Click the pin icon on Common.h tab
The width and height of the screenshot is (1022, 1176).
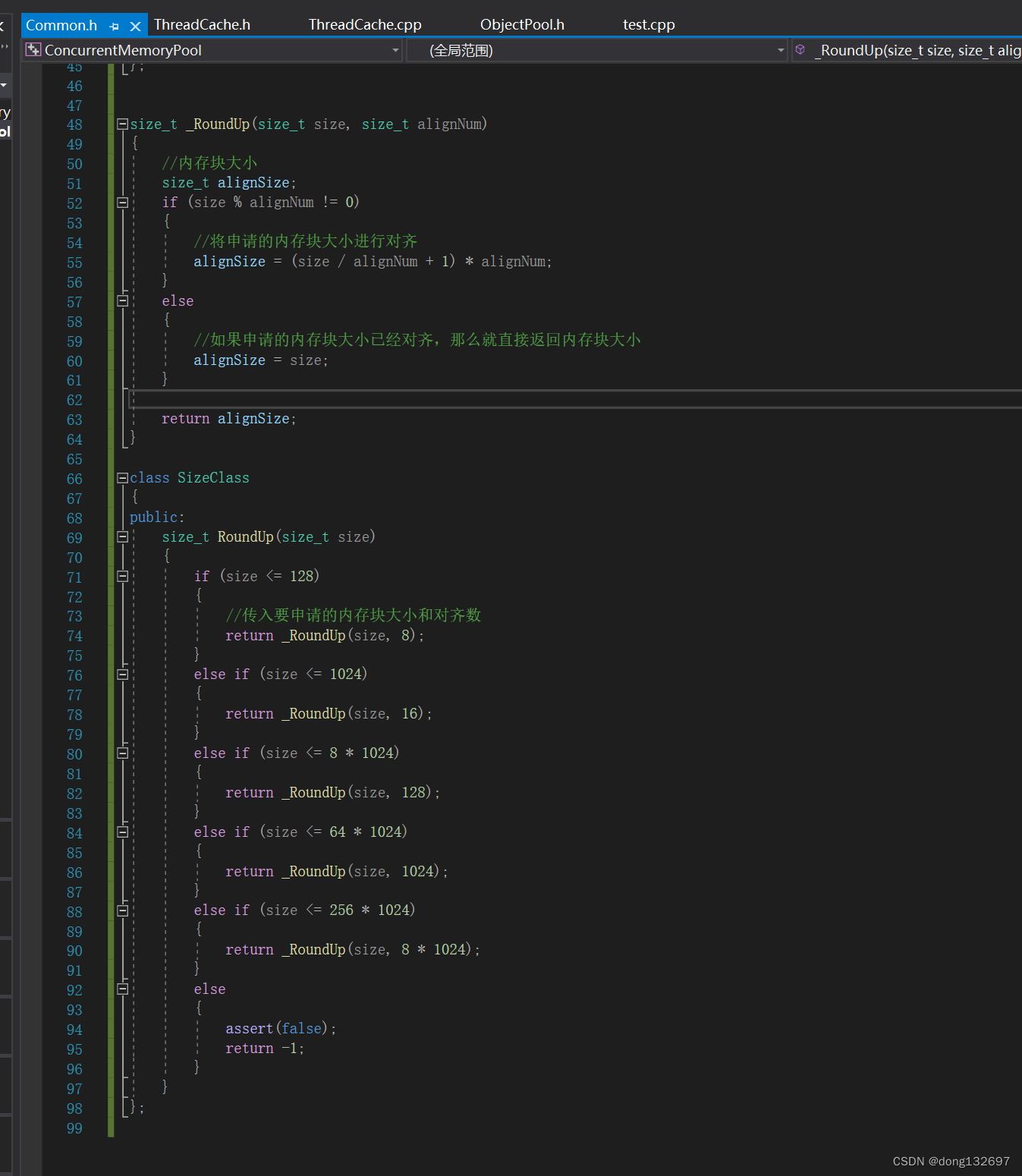115,26
